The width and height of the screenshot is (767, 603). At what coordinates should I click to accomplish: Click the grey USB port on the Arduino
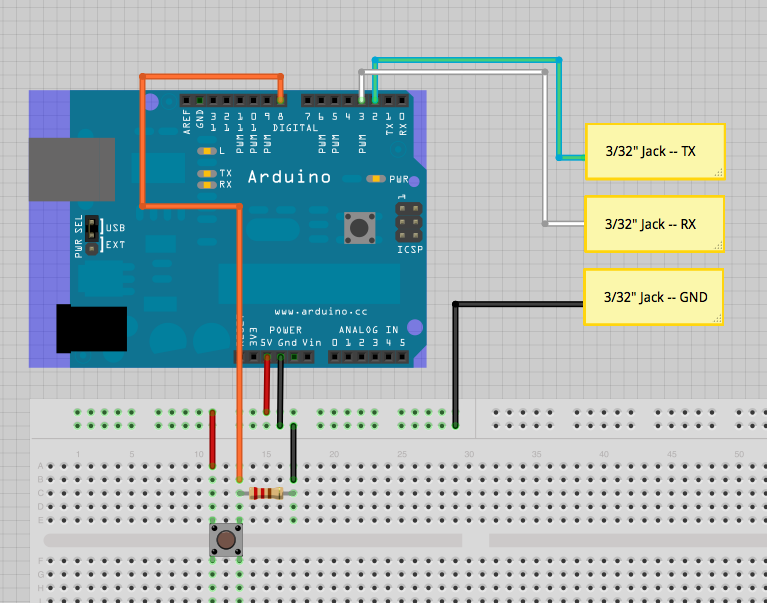pos(72,169)
